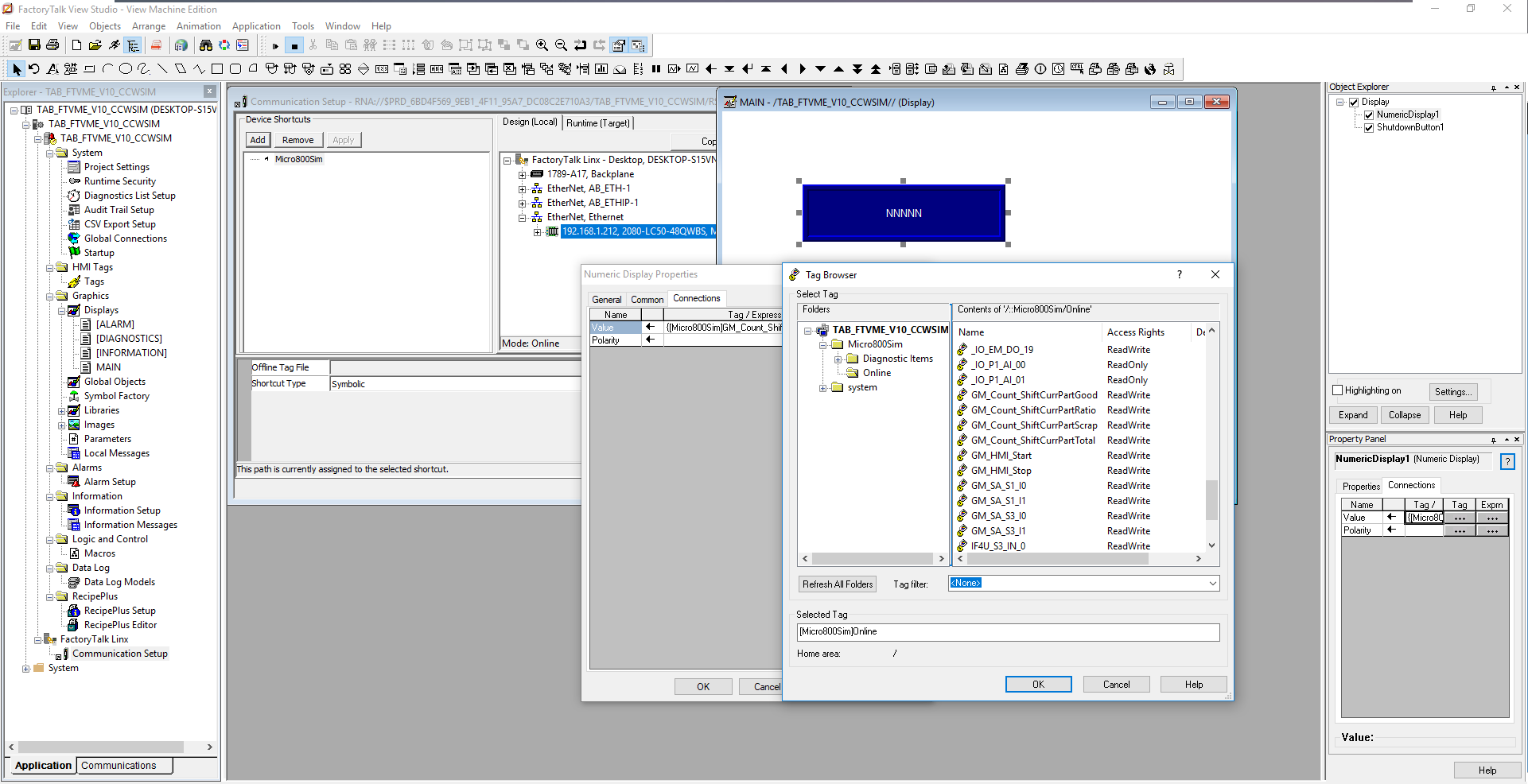Image resolution: width=1528 pixels, height=784 pixels.
Task: Expand the 1789-A17, Backplane node
Action: pos(522,174)
